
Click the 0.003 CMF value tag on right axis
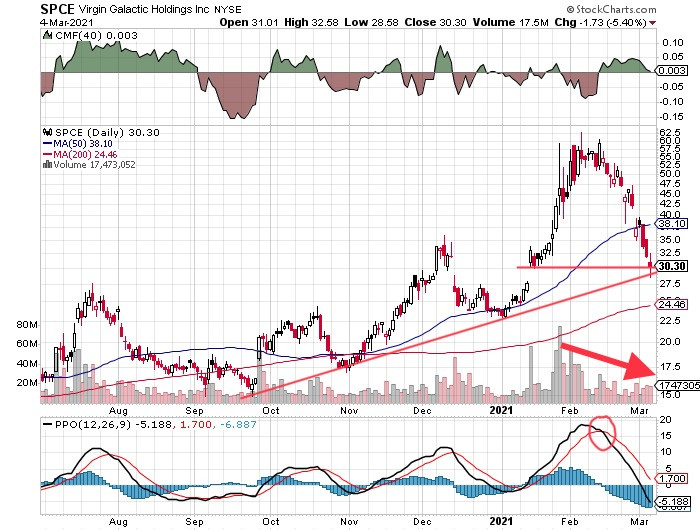click(x=671, y=71)
